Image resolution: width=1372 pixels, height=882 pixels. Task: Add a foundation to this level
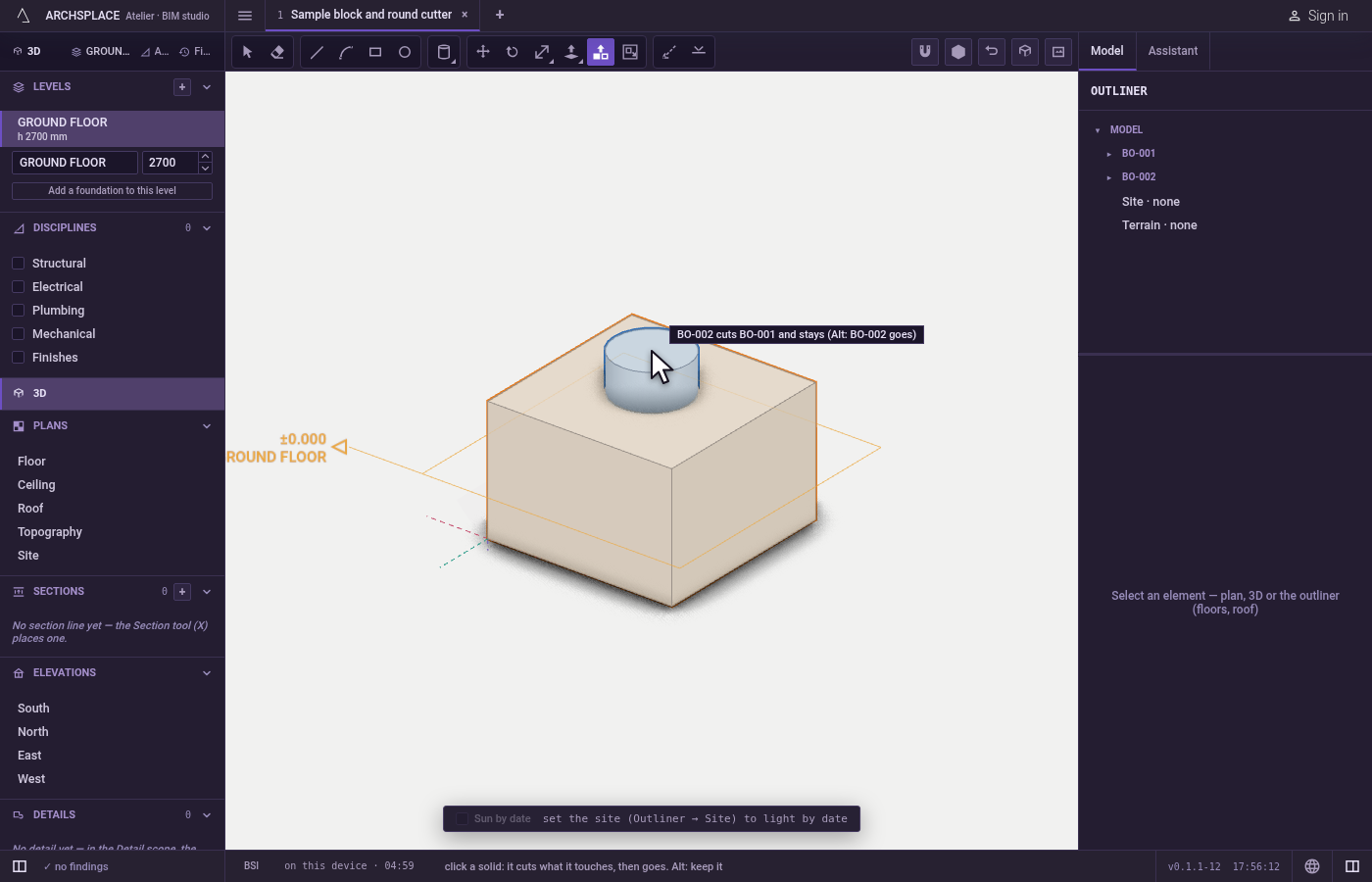tap(112, 191)
